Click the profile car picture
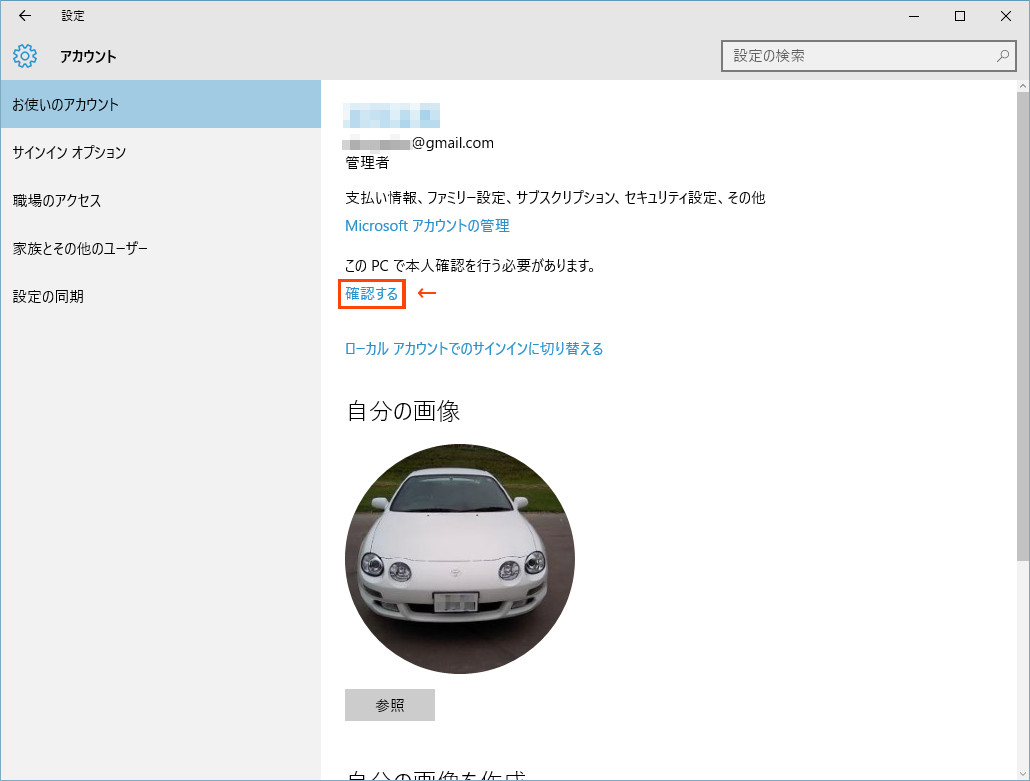1030x781 pixels. [460, 559]
